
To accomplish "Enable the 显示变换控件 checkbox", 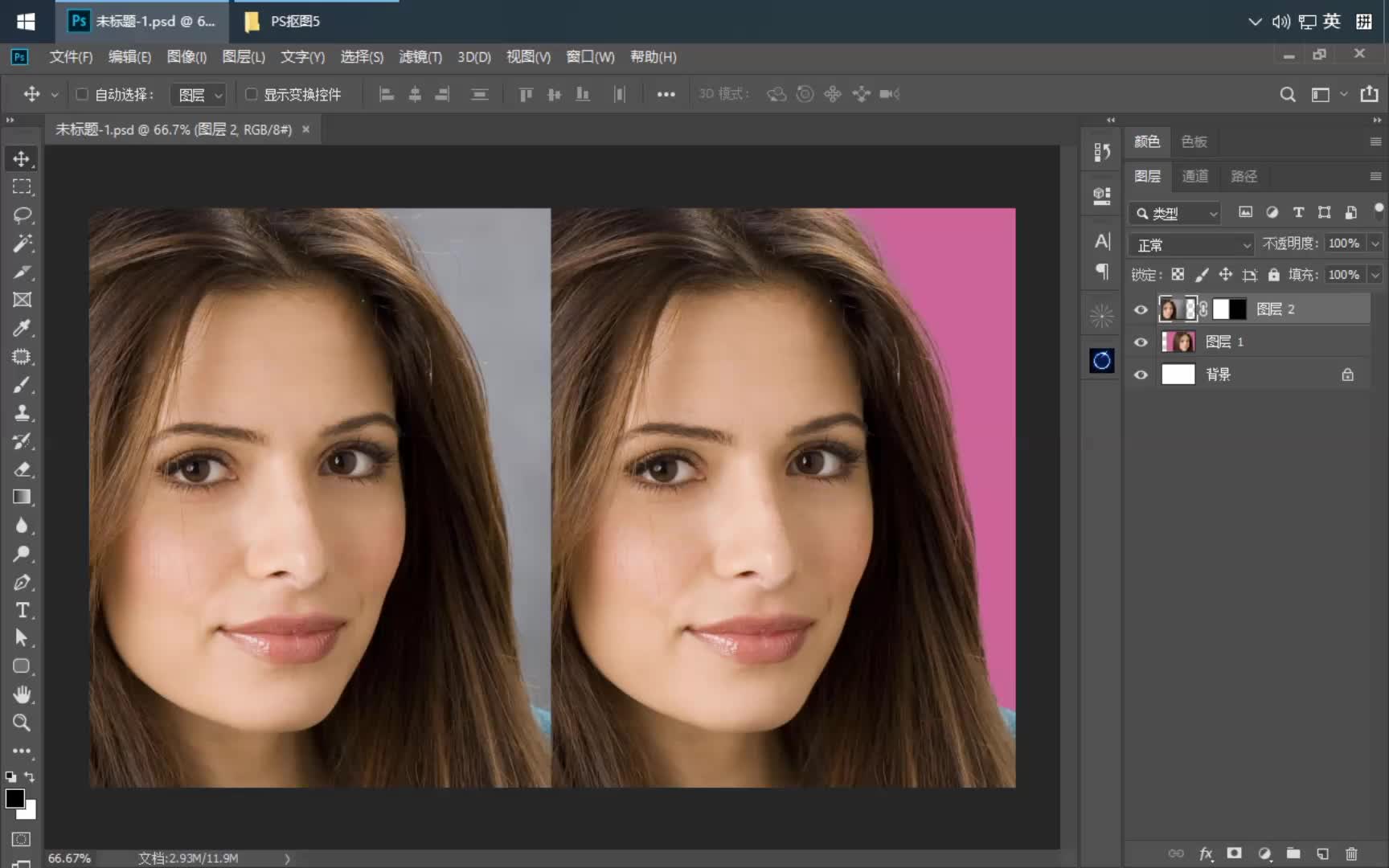I will pyautogui.click(x=251, y=94).
